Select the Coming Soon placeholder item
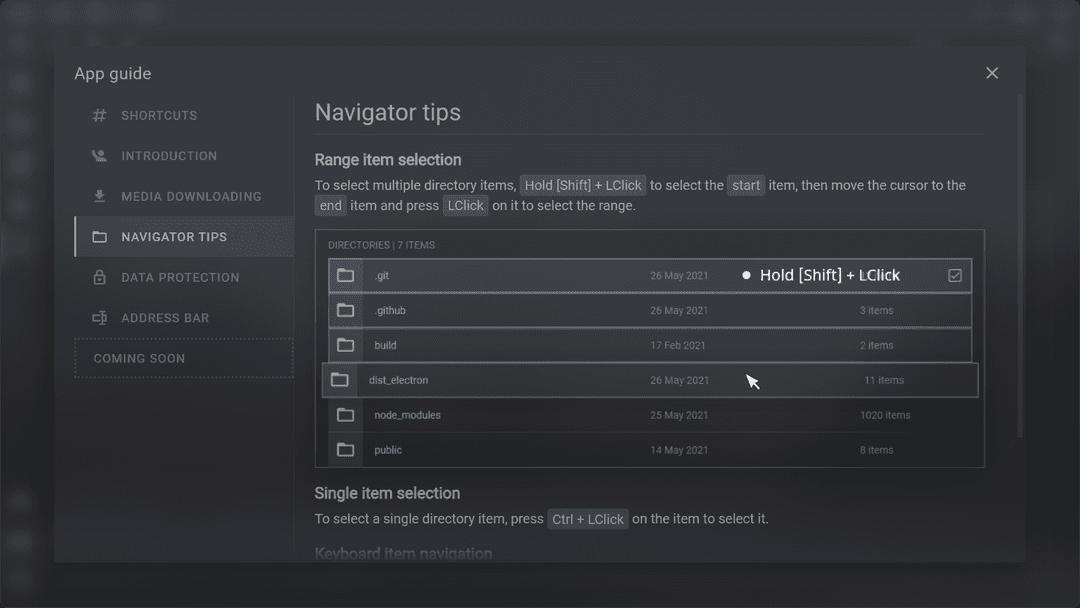 pyautogui.click(x=183, y=358)
